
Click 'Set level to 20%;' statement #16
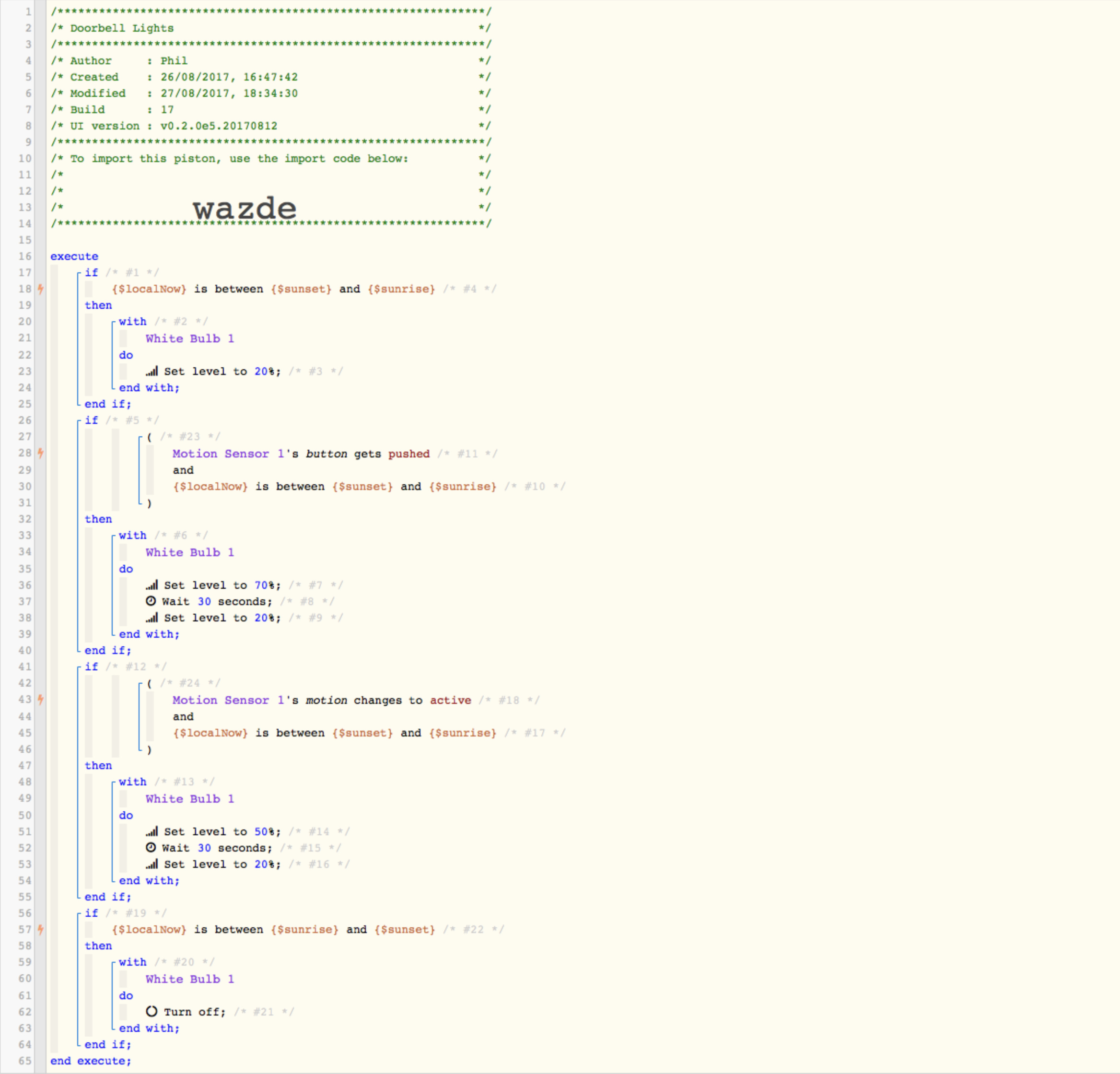point(222,864)
